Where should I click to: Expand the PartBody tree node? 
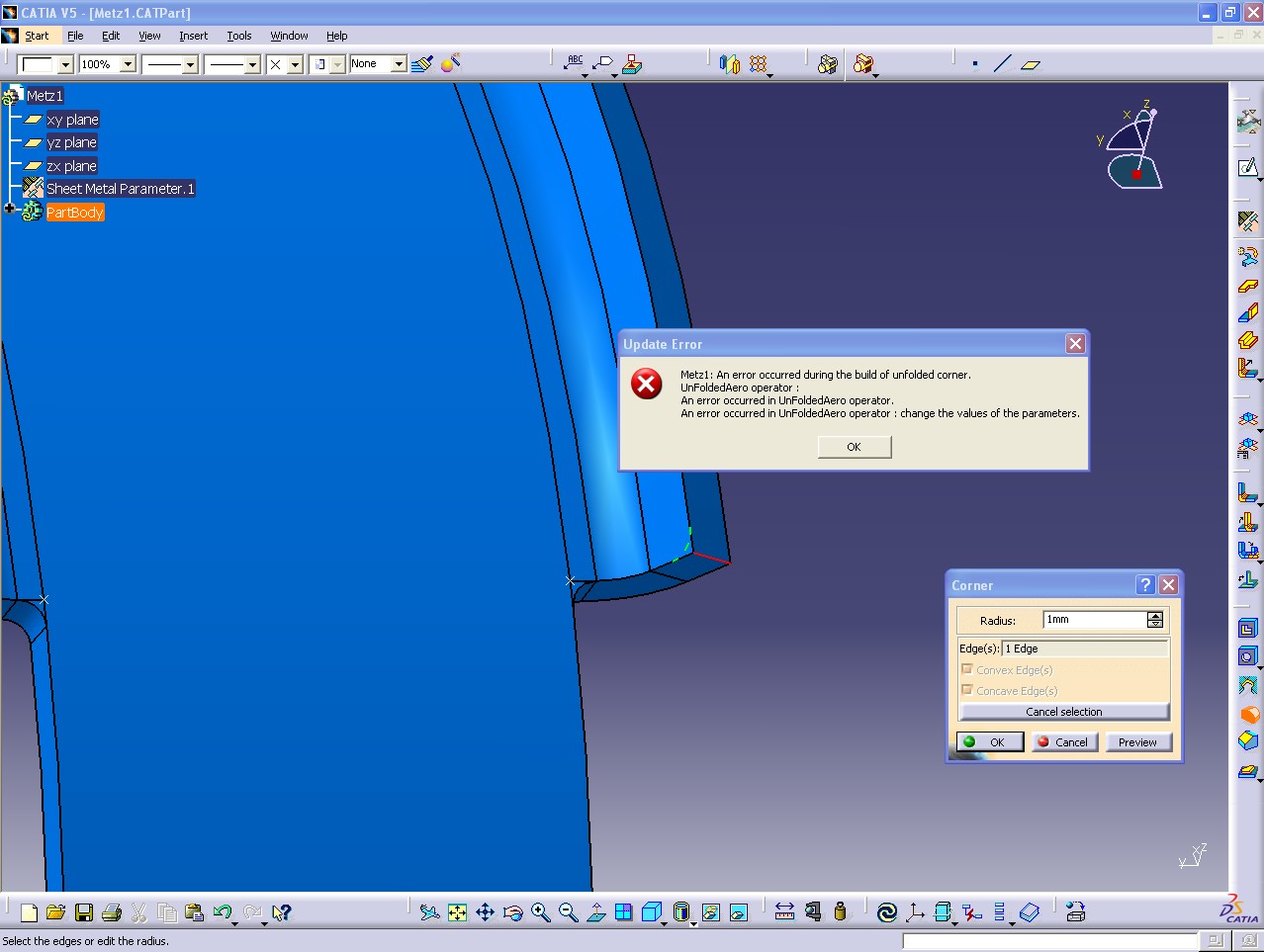(10, 209)
